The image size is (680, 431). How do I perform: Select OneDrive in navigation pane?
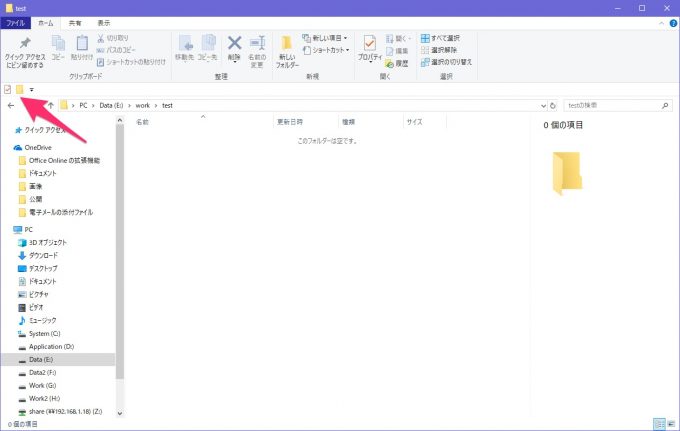(x=33, y=147)
